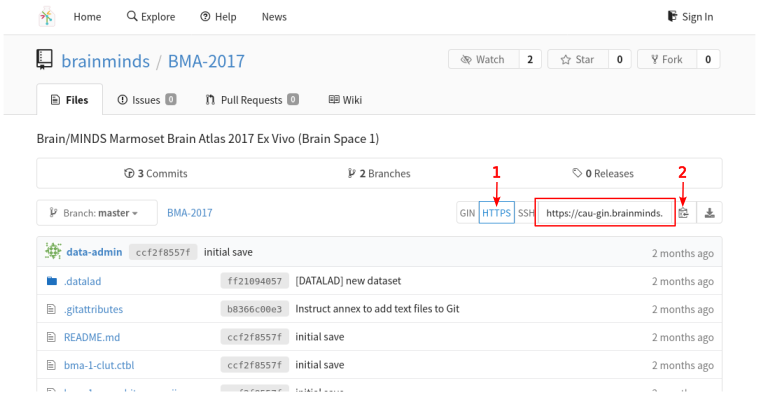The image size is (760, 397).
Task: Open the Branch: master dropdown
Action: 97,213
